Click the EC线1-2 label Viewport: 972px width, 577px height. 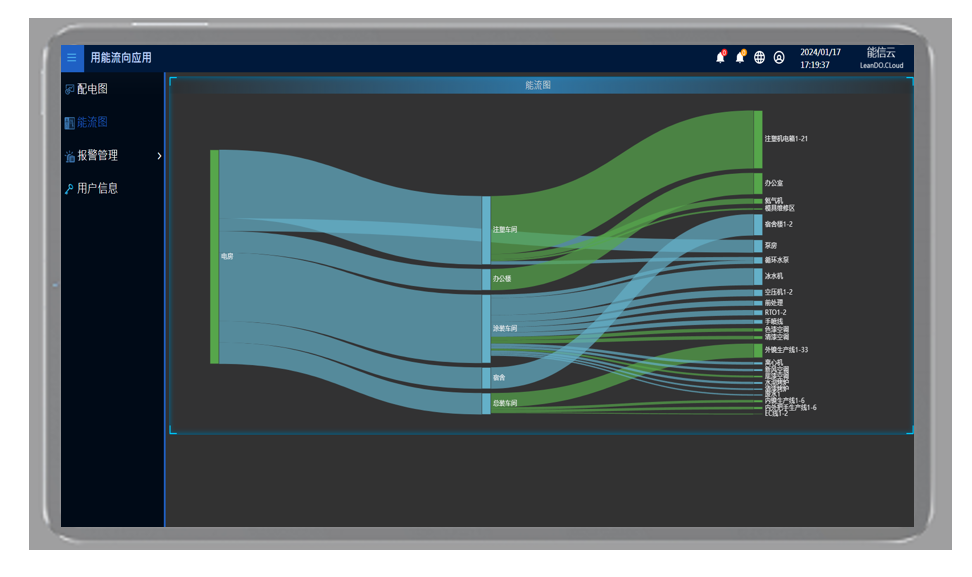tap(776, 414)
